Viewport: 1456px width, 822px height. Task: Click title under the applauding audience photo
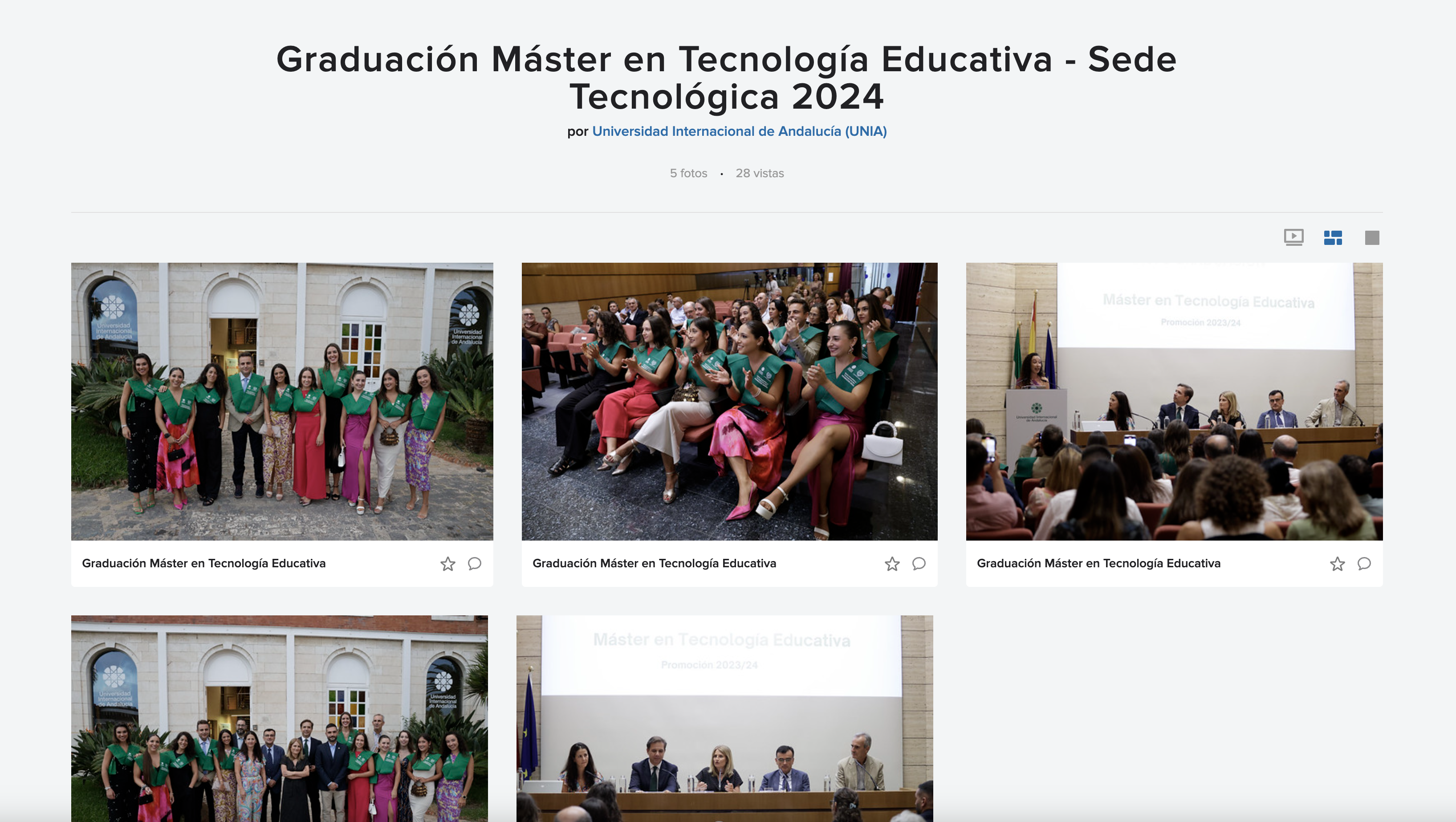[x=654, y=563]
